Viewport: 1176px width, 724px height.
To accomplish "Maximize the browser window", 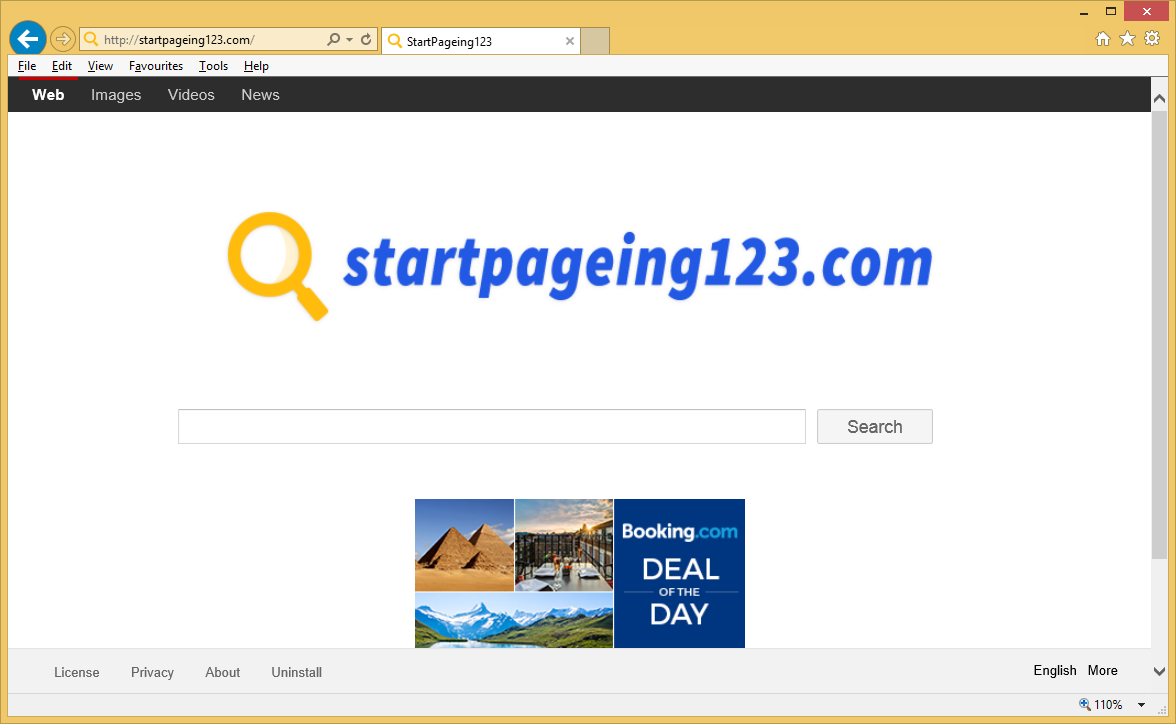I will (1111, 11).
